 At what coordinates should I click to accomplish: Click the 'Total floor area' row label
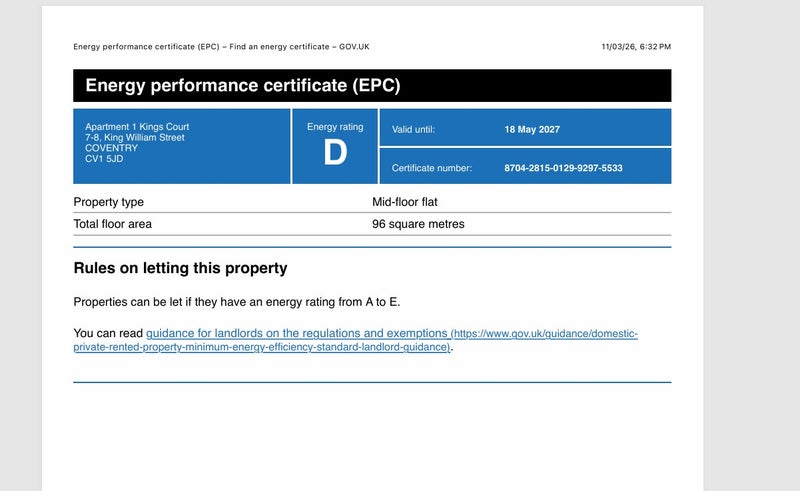tap(113, 224)
